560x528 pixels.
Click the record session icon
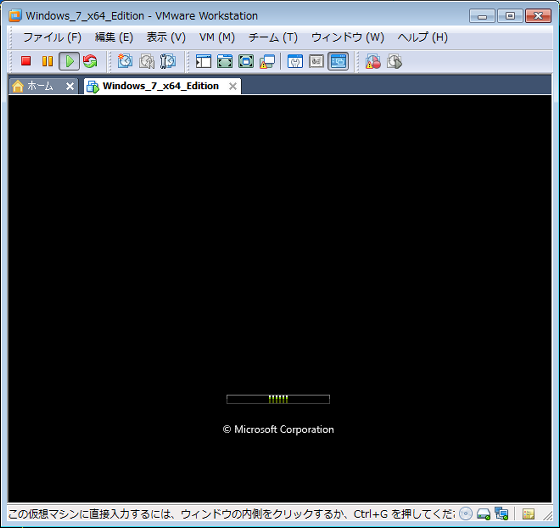373,61
